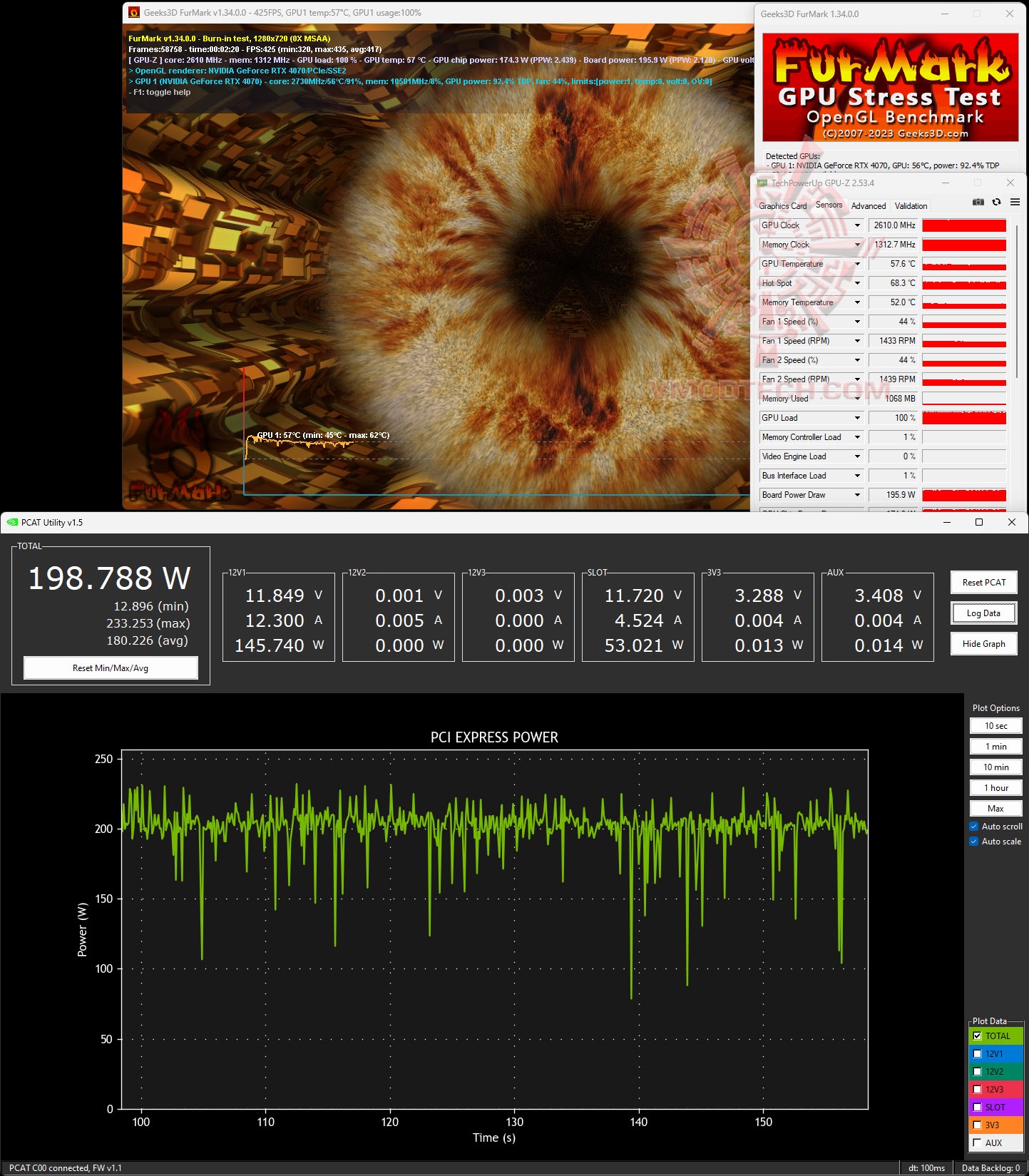
Task: Open Memory Temperature sensor dropdown
Action: 857,302
